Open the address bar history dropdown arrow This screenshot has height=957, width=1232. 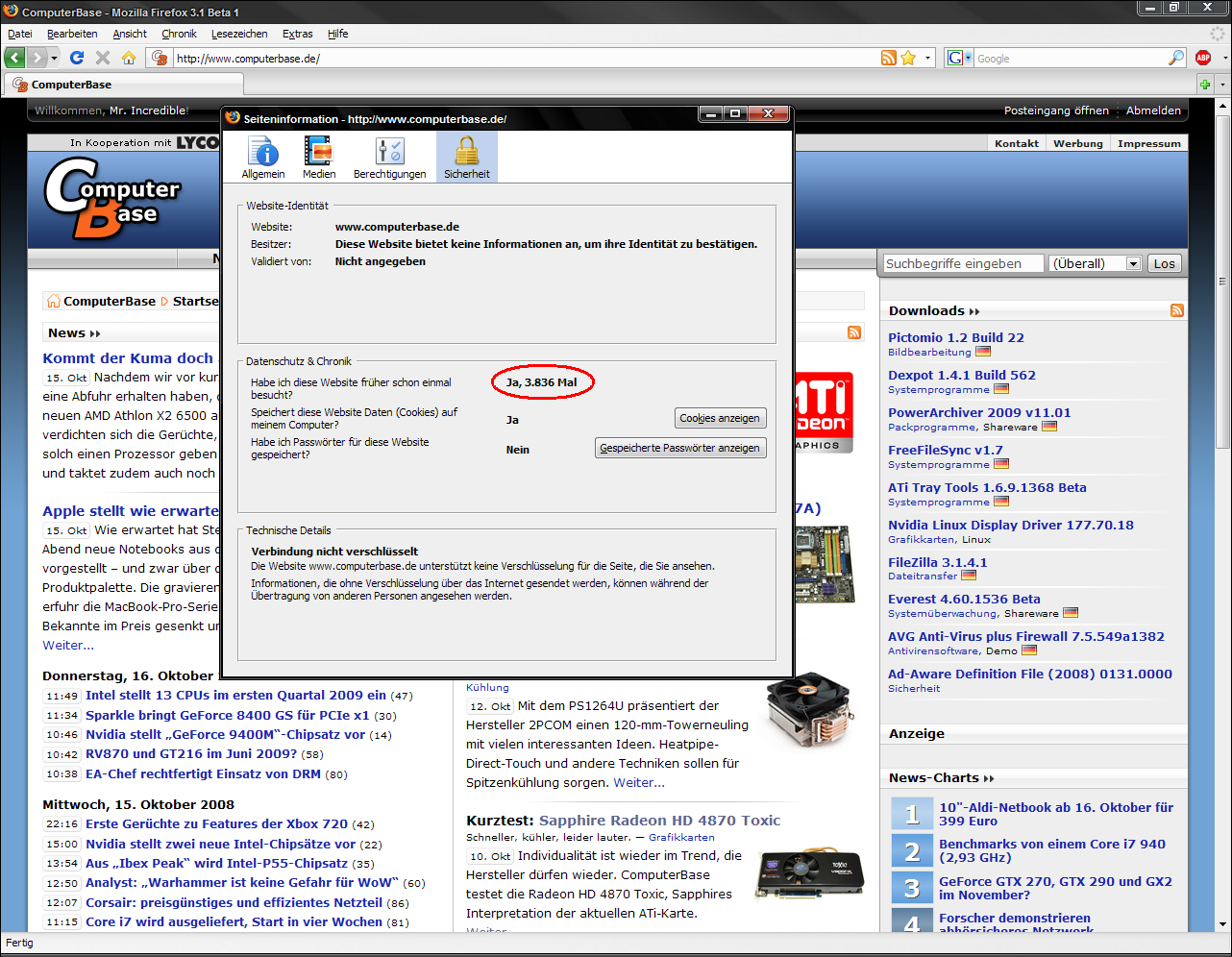click(927, 58)
